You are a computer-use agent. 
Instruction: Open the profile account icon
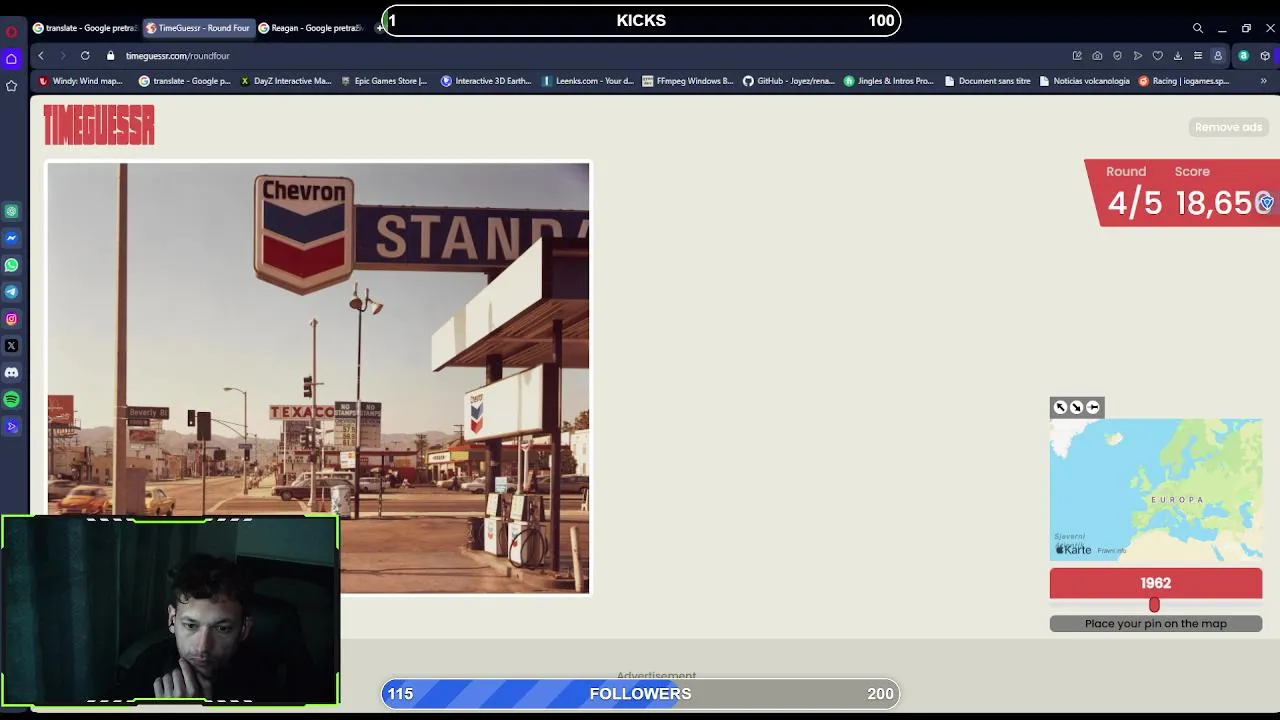[x=1218, y=56]
